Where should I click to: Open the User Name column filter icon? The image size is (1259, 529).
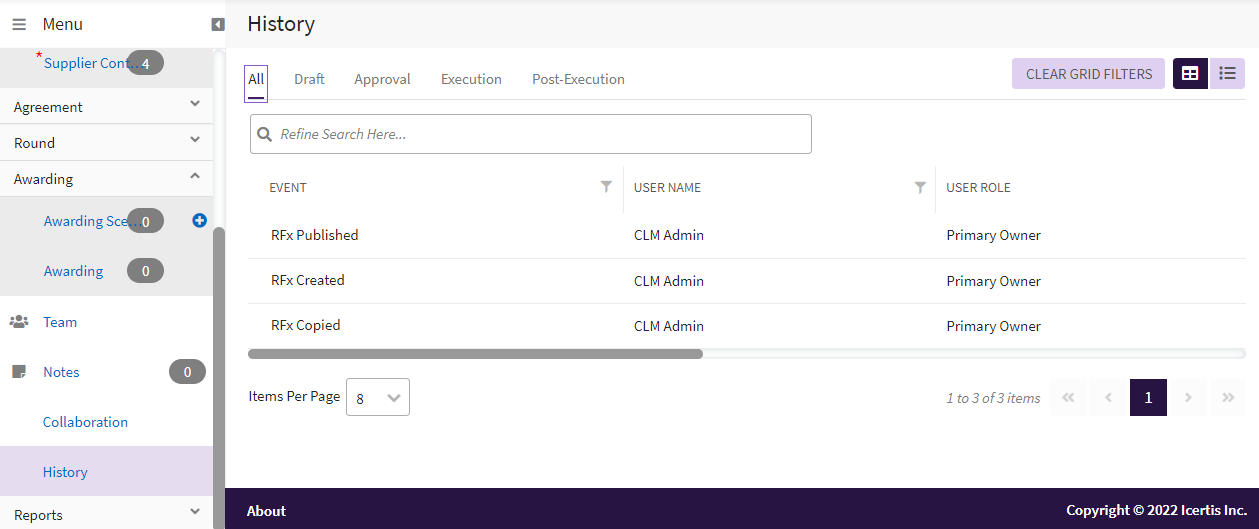920,187
